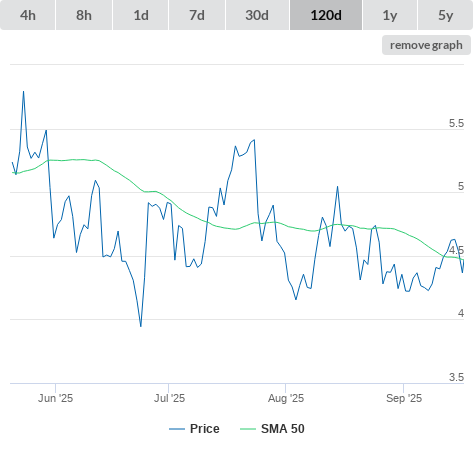This screenshot has height=455, width=474.
Task: Click the Sep '25 axis marker
Action: pos(404,398)
